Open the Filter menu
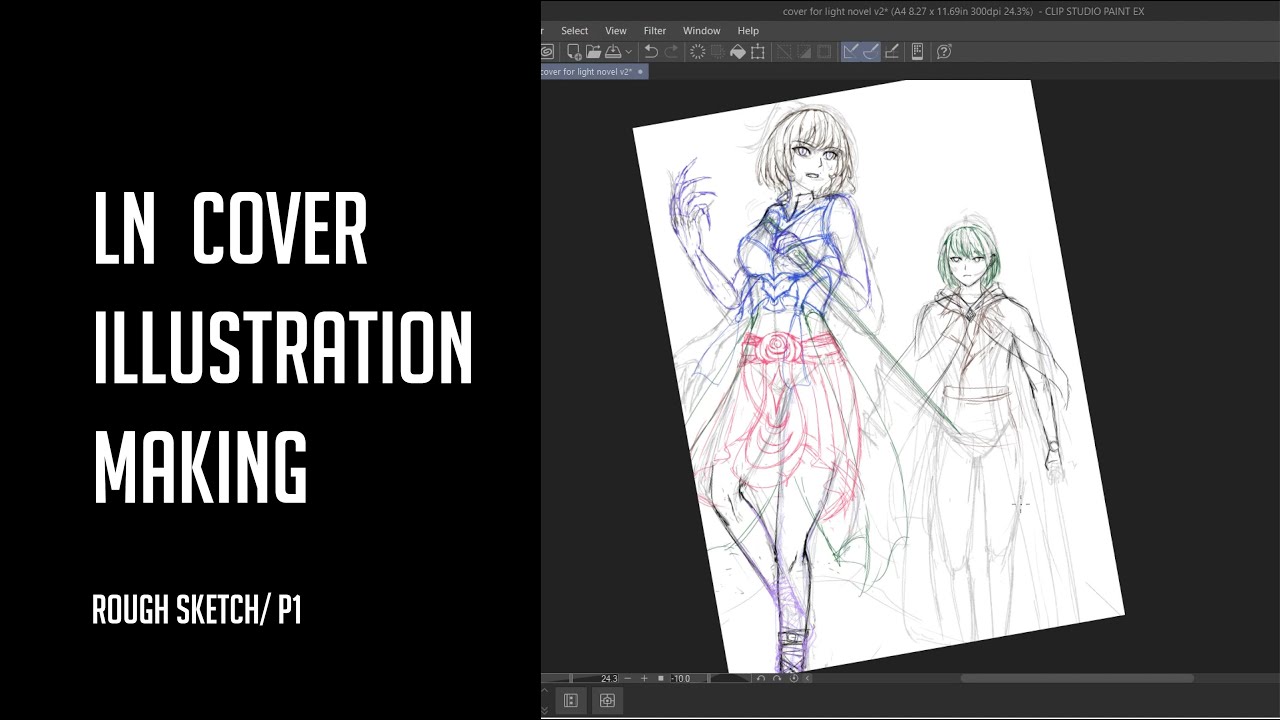 tap(655, 31)
